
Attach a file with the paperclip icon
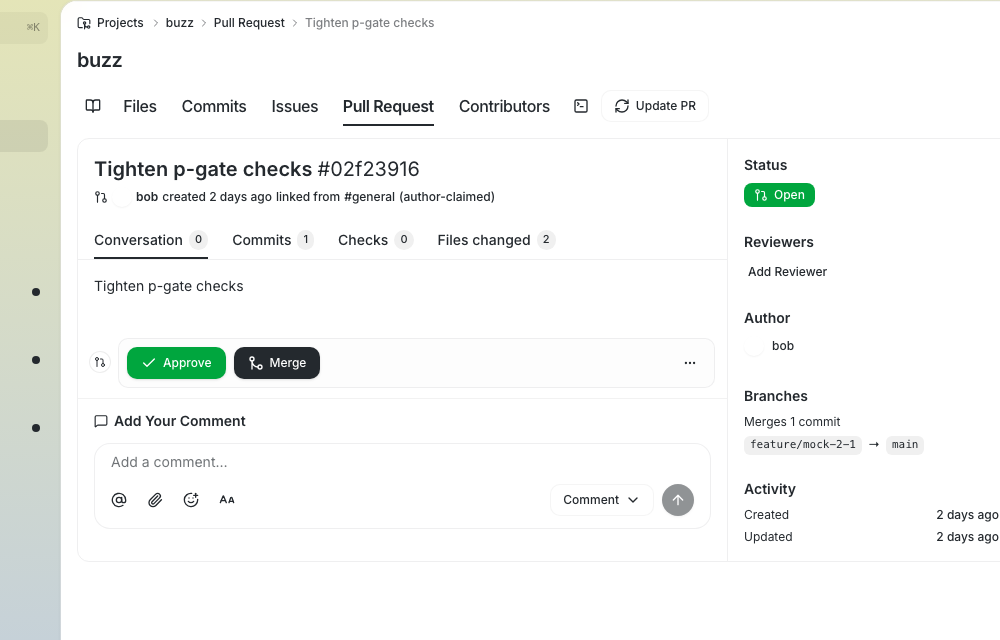click(x=155, y=500)
